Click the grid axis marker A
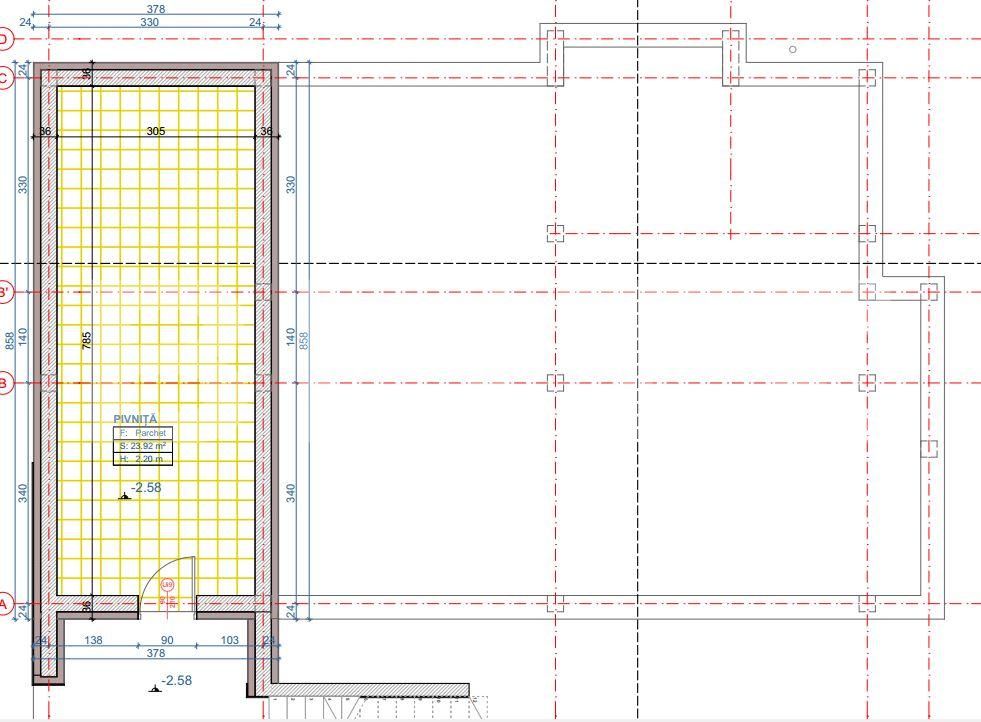 pos(3,604)
